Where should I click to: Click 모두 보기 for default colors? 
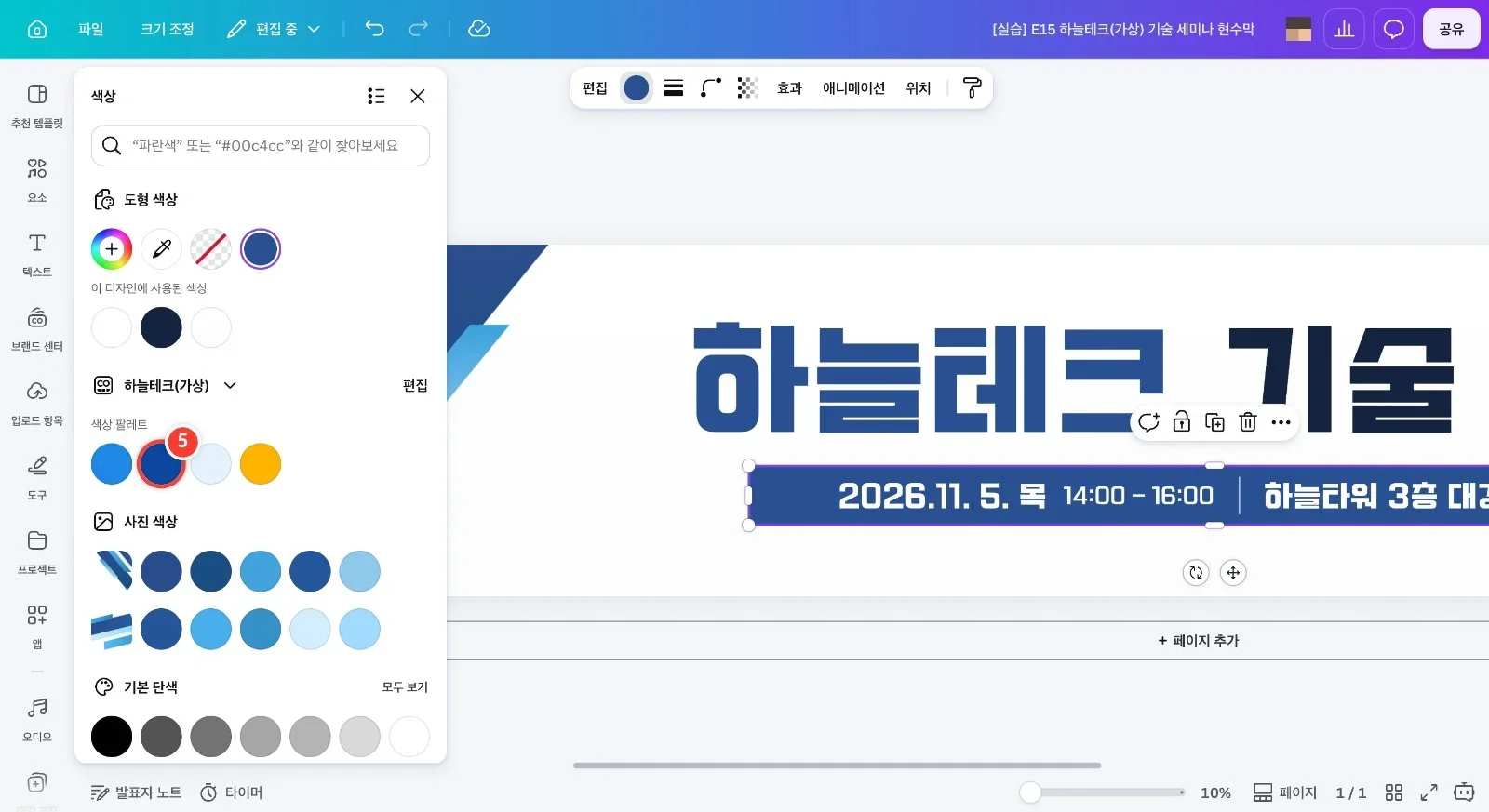click(405, 686)
